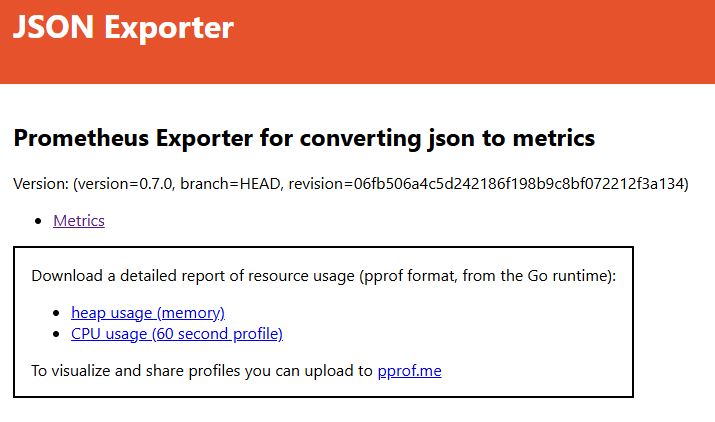Screen dimensions: 715x422
Task: Click the "JSON Exporter" header title
Action: (x=123, y=28)
